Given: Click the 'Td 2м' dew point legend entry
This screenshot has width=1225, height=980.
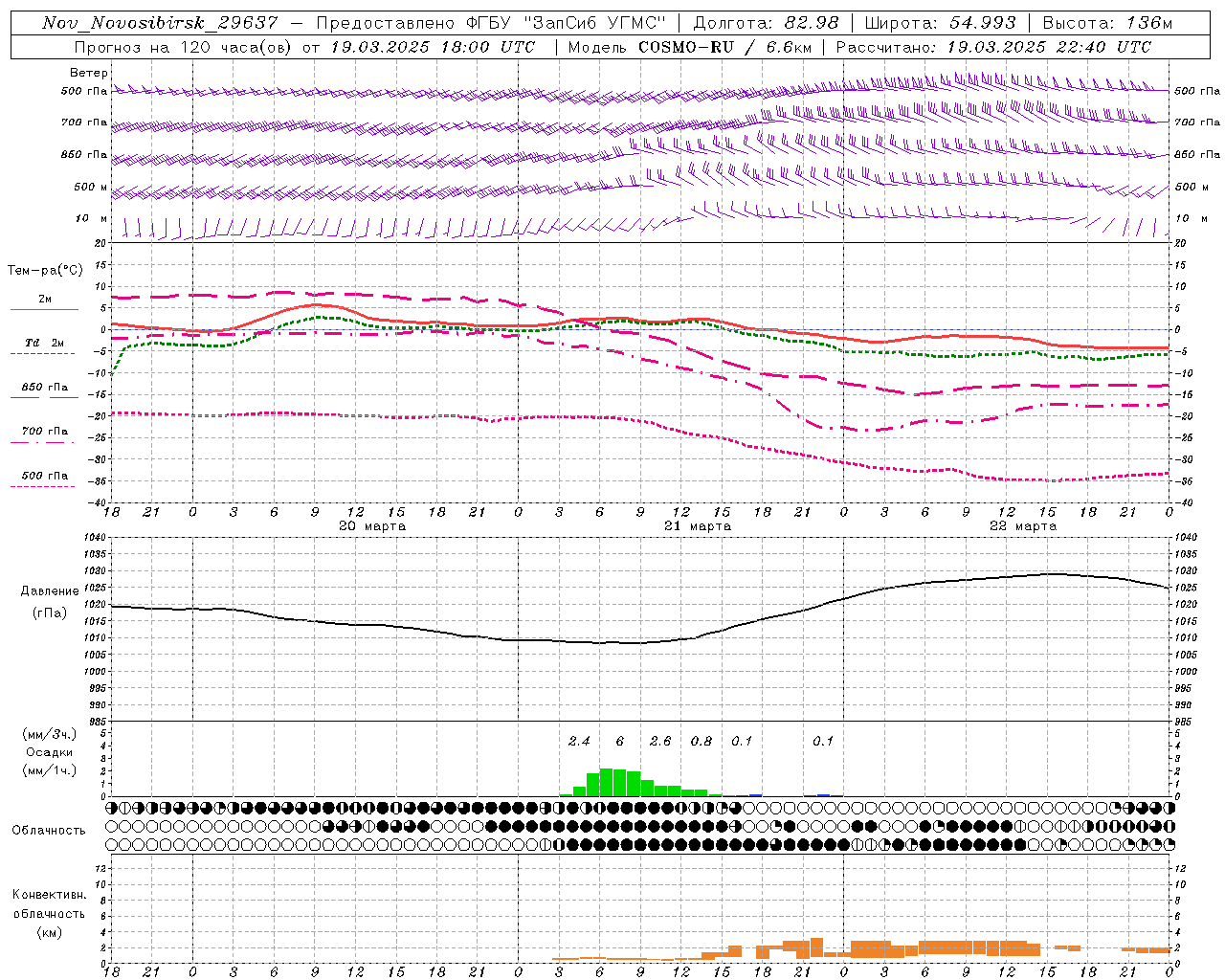Looking at the screenshot, I should tap(44, 343).
